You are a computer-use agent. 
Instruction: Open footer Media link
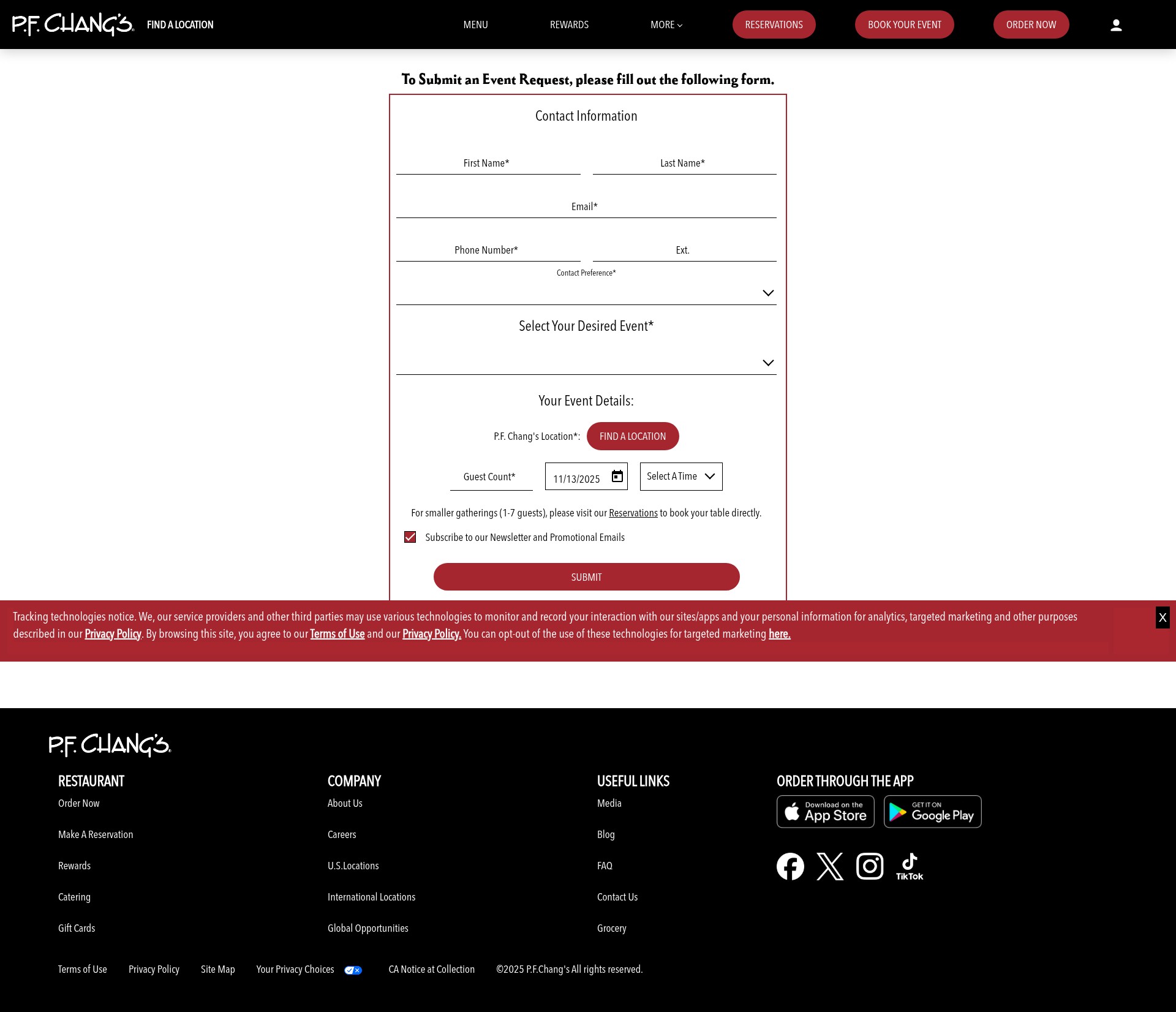(609, 803)
